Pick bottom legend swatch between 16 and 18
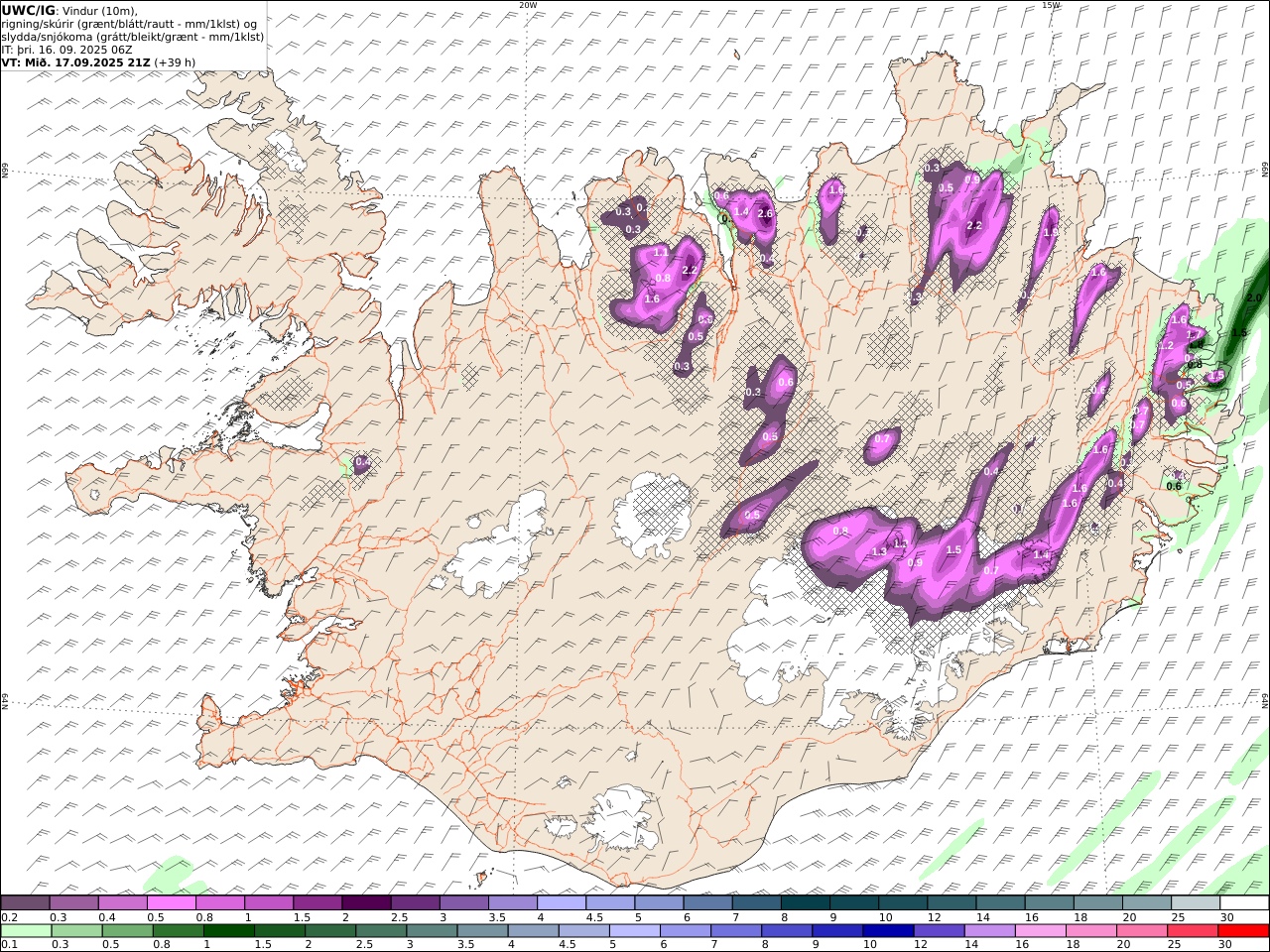 (x=1041, y=930)
